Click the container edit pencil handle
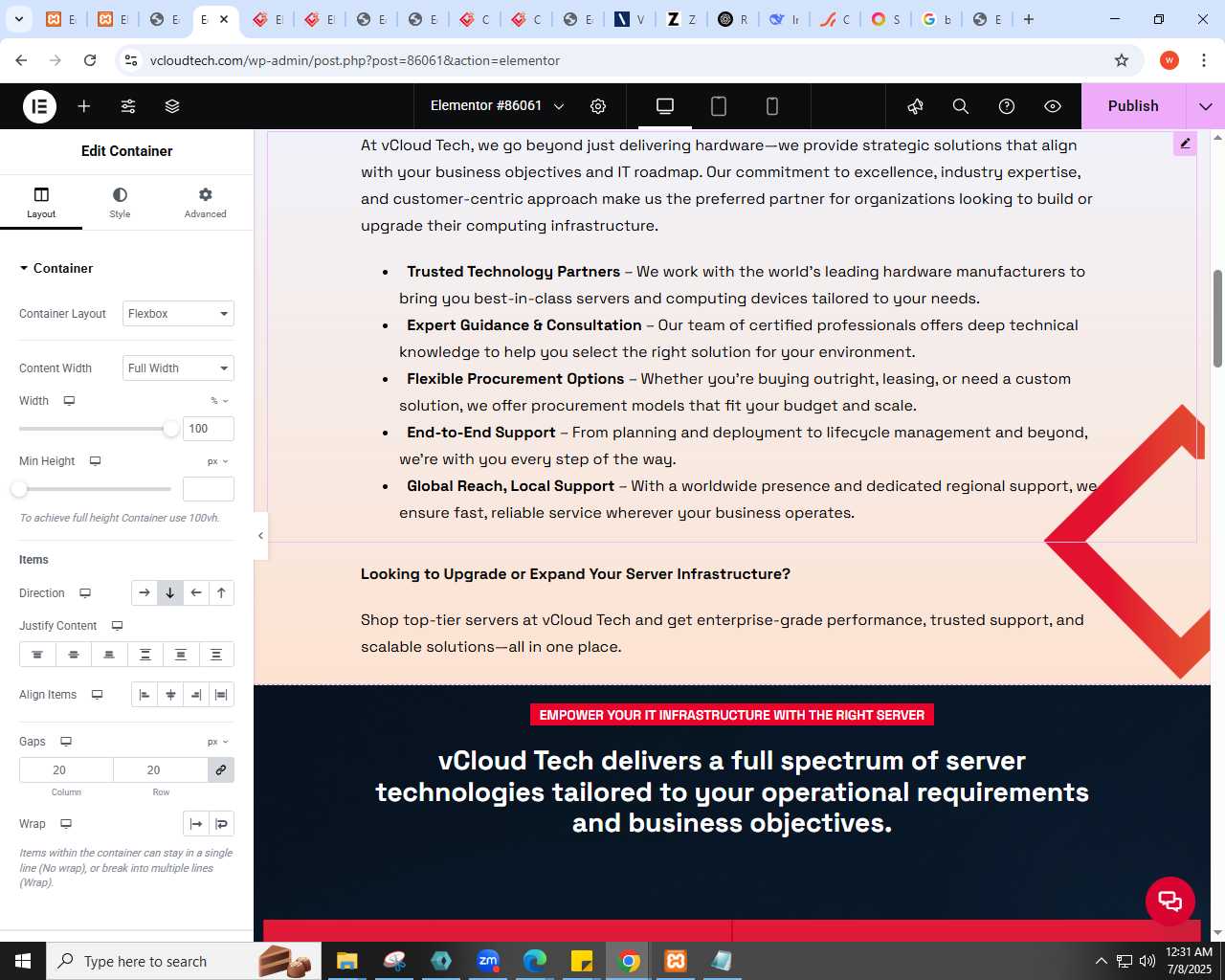This screenshot has height=980, width=1225. pyautogui.click(x=1185, y=144)
